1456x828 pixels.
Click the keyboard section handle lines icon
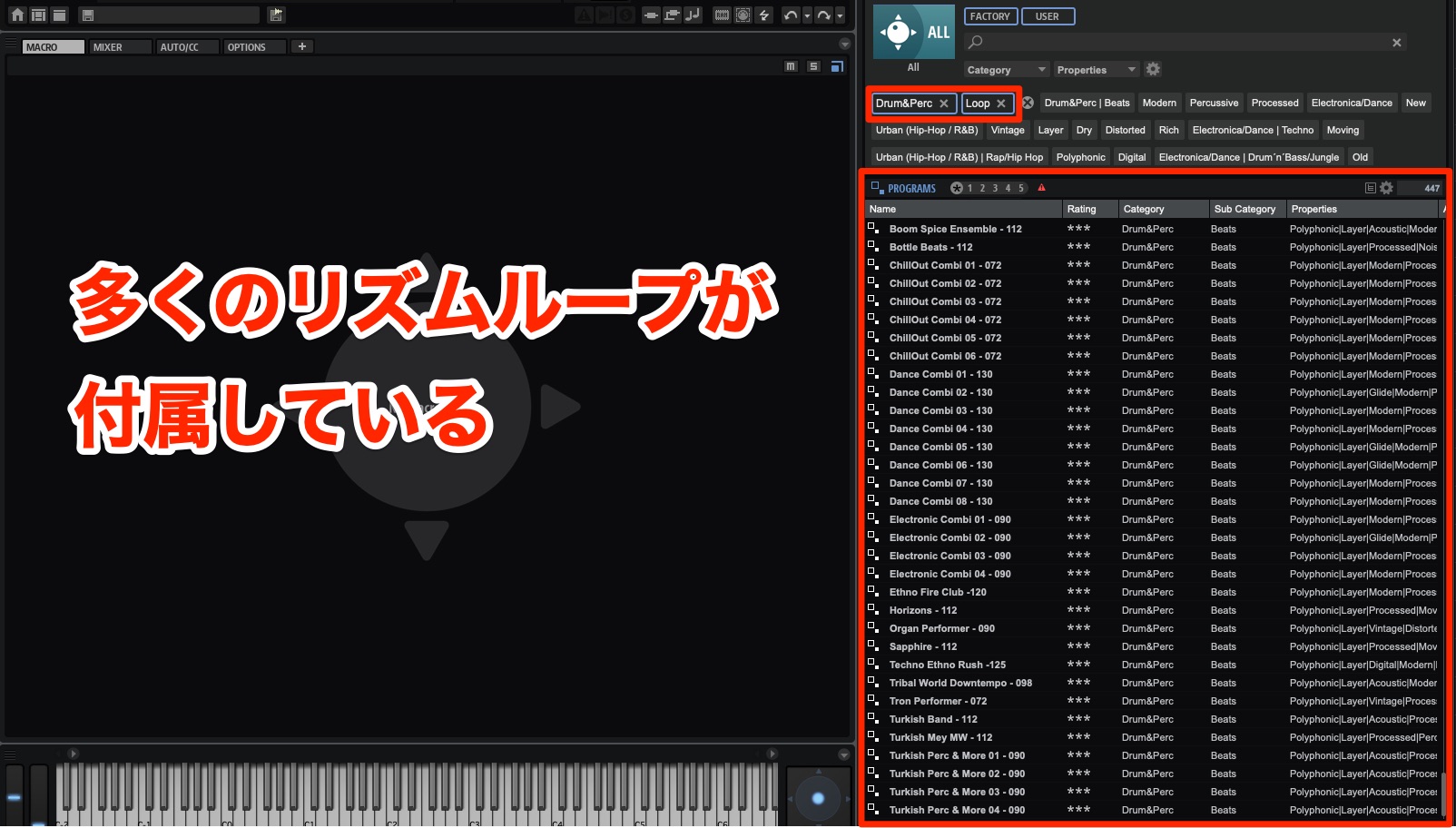(10, 754)
